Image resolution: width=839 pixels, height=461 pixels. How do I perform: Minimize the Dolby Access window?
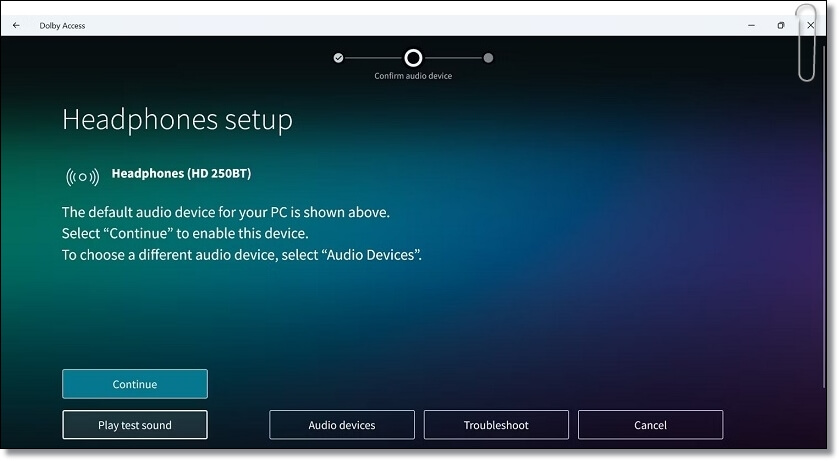click(x=752, y=25)
